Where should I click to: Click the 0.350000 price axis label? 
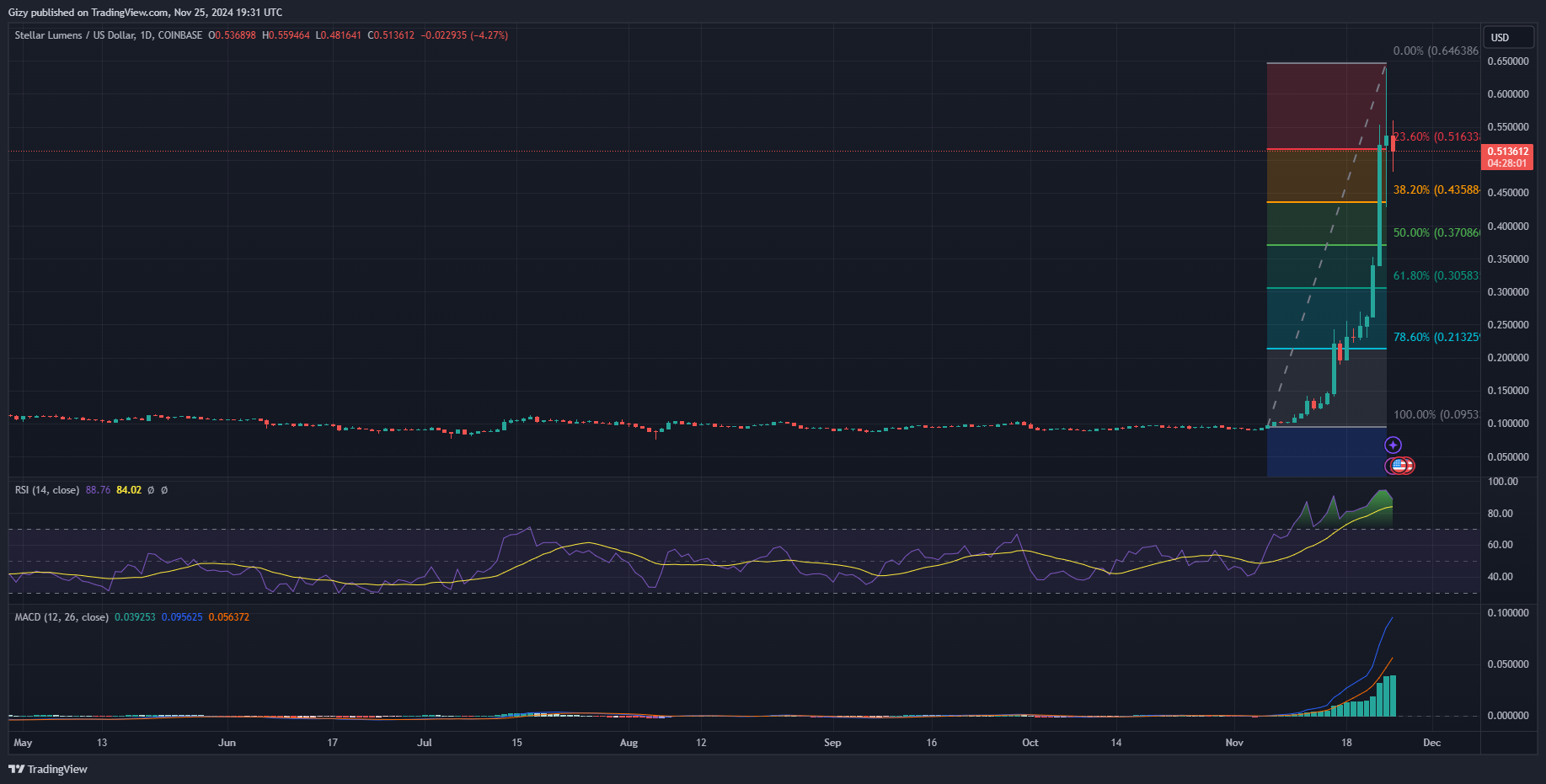tap(1508, 259)
